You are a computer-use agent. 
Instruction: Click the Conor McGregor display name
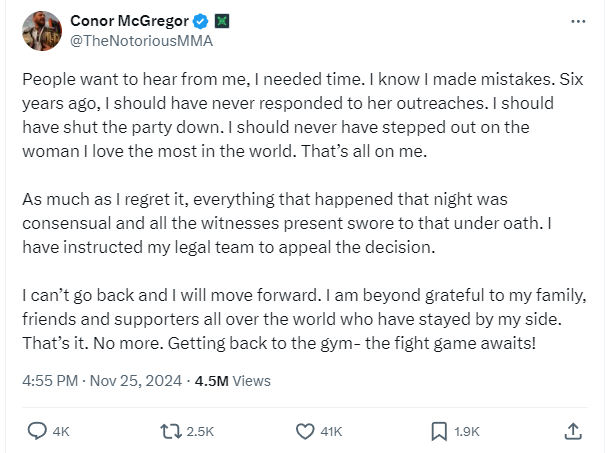(127, 22)
